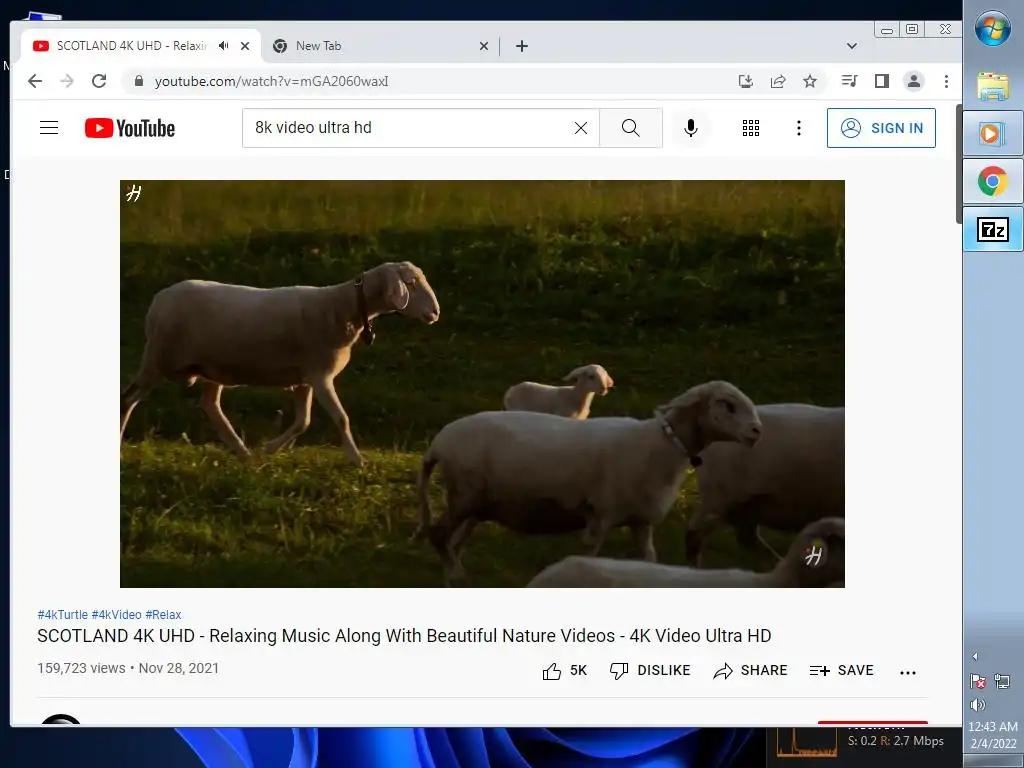Viewport: 1024px width, 768px height.
Task: Open Windows Media Player taskbar icon
Action: coord(993,134)
